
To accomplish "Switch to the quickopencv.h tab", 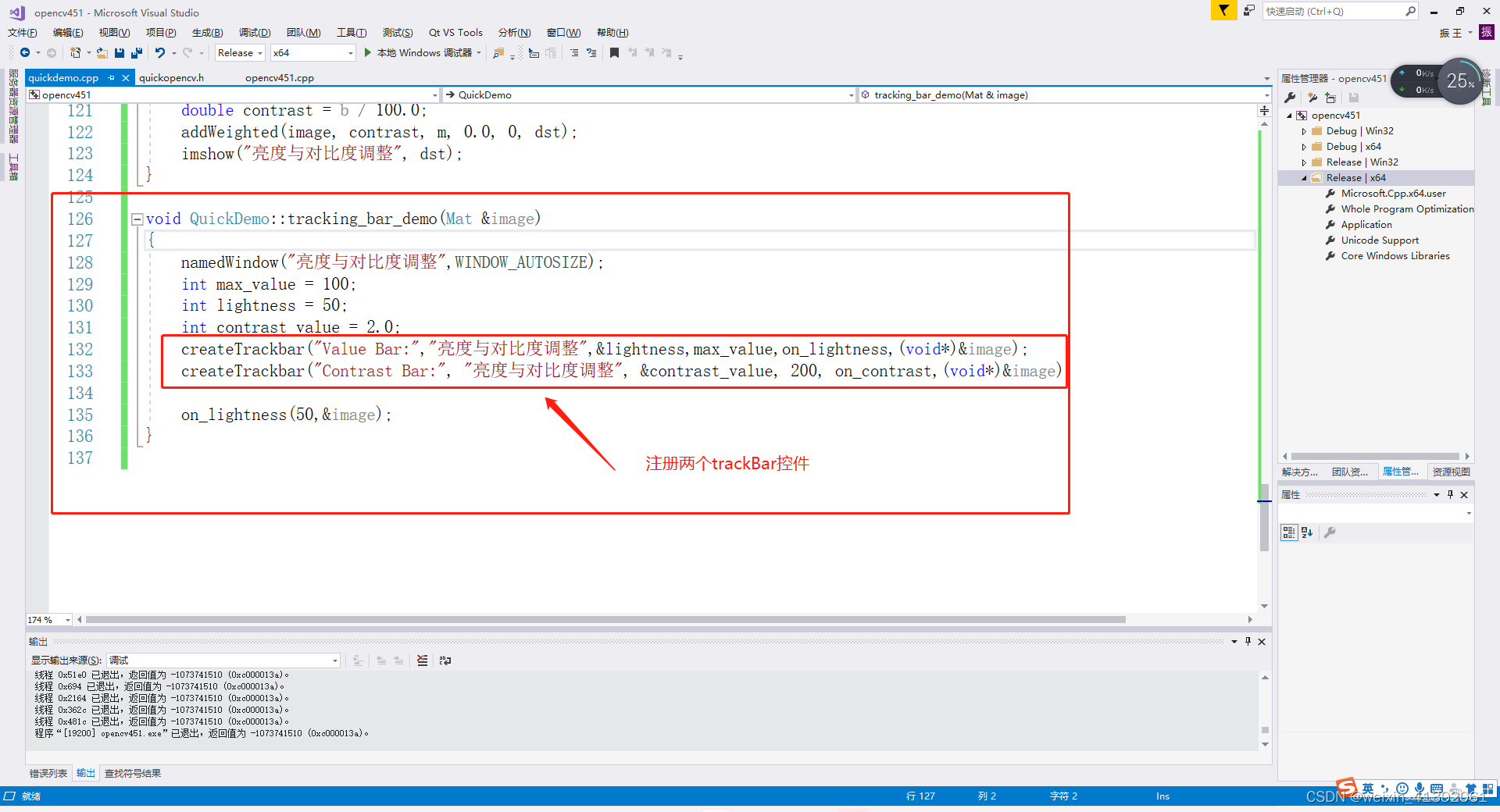I will pos(171,77).
